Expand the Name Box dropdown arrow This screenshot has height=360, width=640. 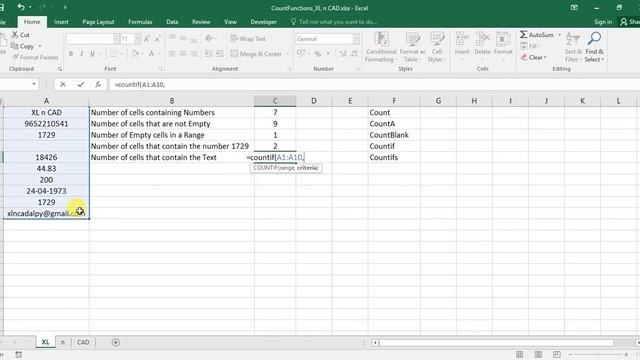point(34,84)
